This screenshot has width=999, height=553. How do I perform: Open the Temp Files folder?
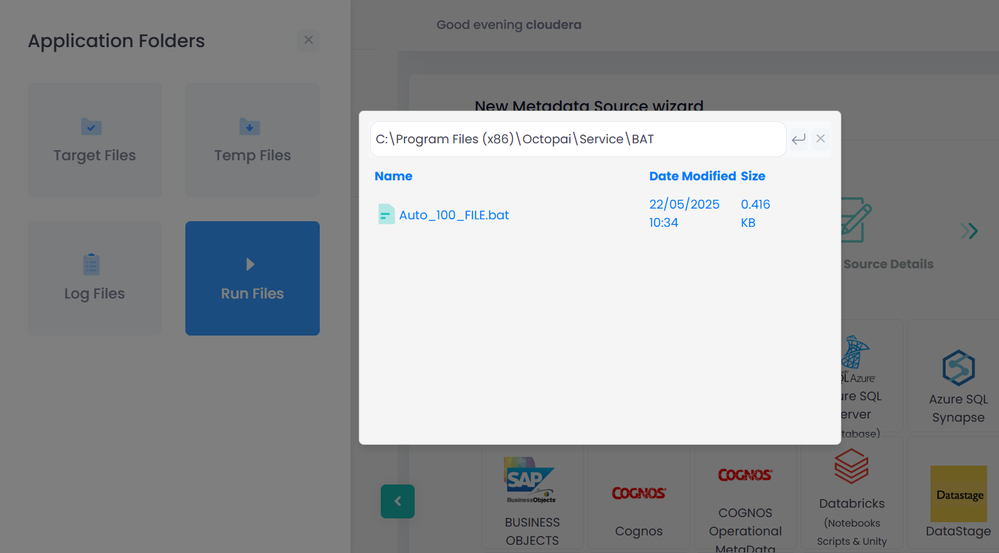coord(252,140)
